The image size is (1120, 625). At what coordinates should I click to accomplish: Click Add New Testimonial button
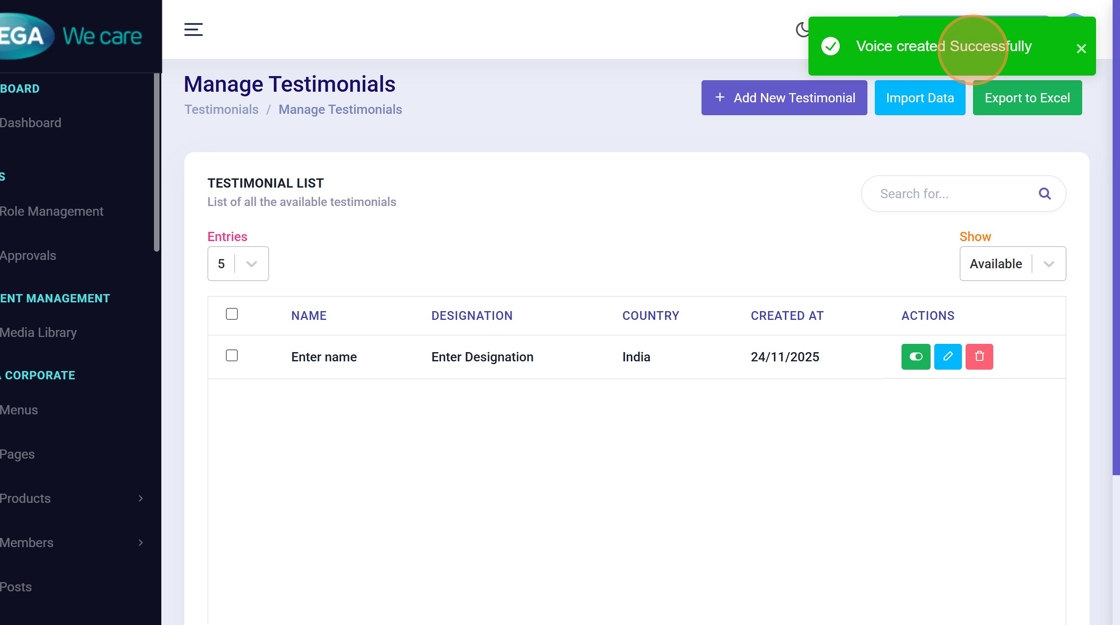point(784,98)
